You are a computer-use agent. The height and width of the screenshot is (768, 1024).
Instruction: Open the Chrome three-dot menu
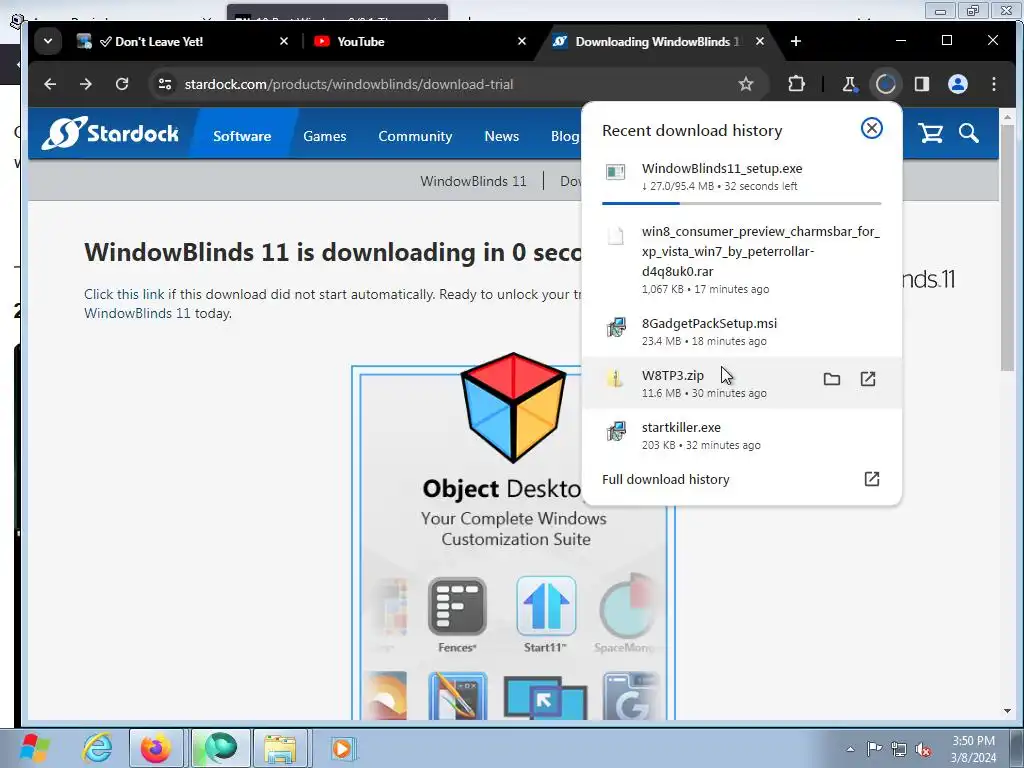pyautogui.click(x=993, y=84)
